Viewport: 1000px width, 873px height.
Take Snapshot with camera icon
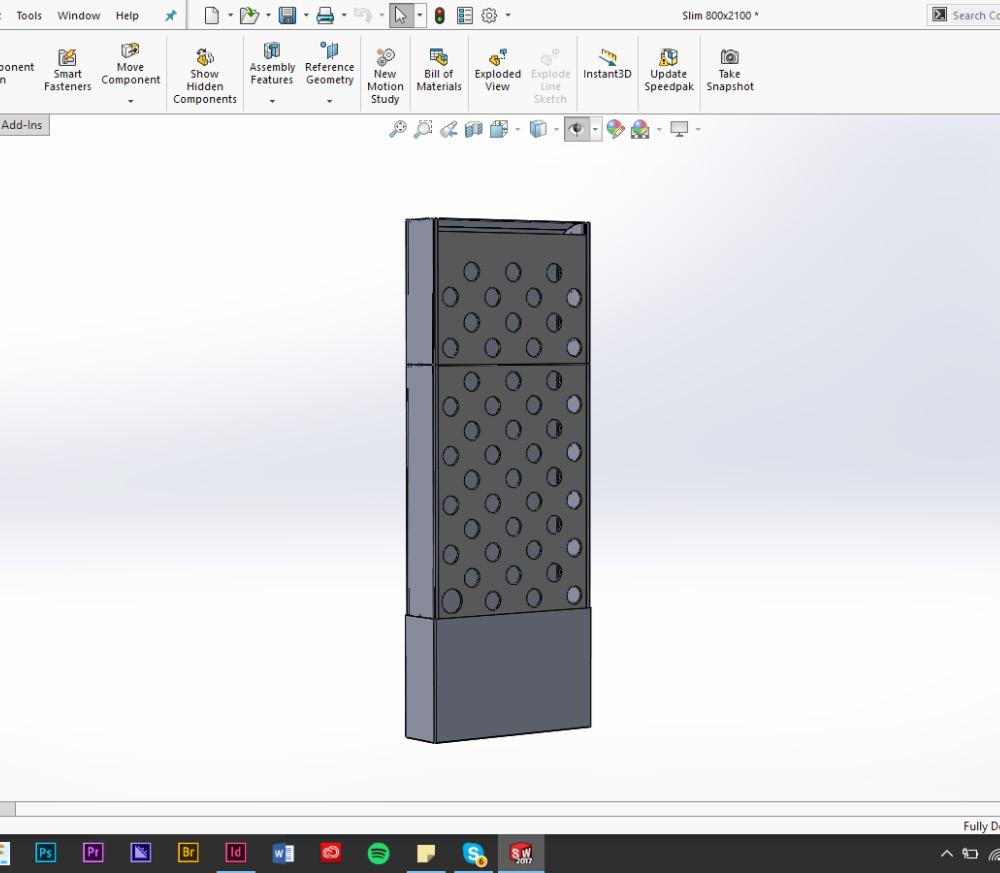(730, 70)
